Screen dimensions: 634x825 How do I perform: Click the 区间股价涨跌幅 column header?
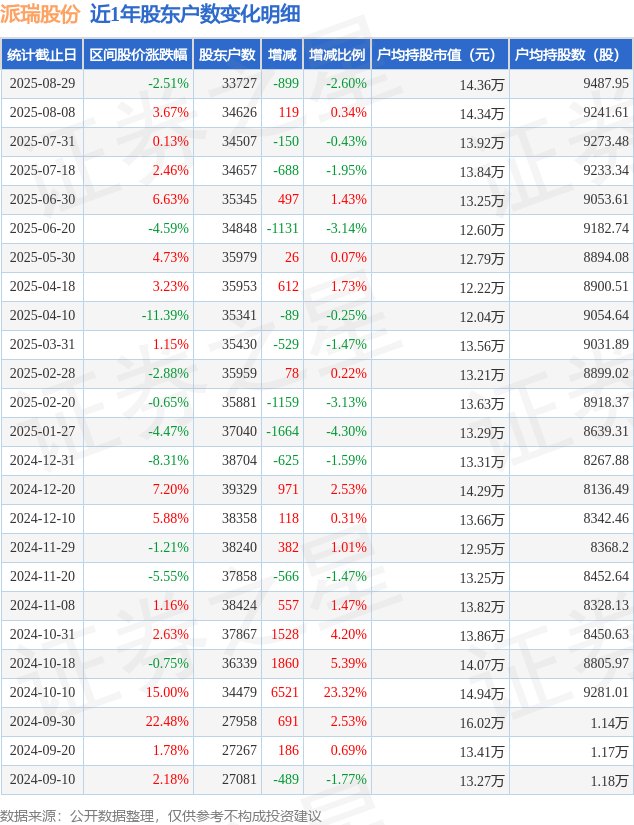[x=137, y=55]
